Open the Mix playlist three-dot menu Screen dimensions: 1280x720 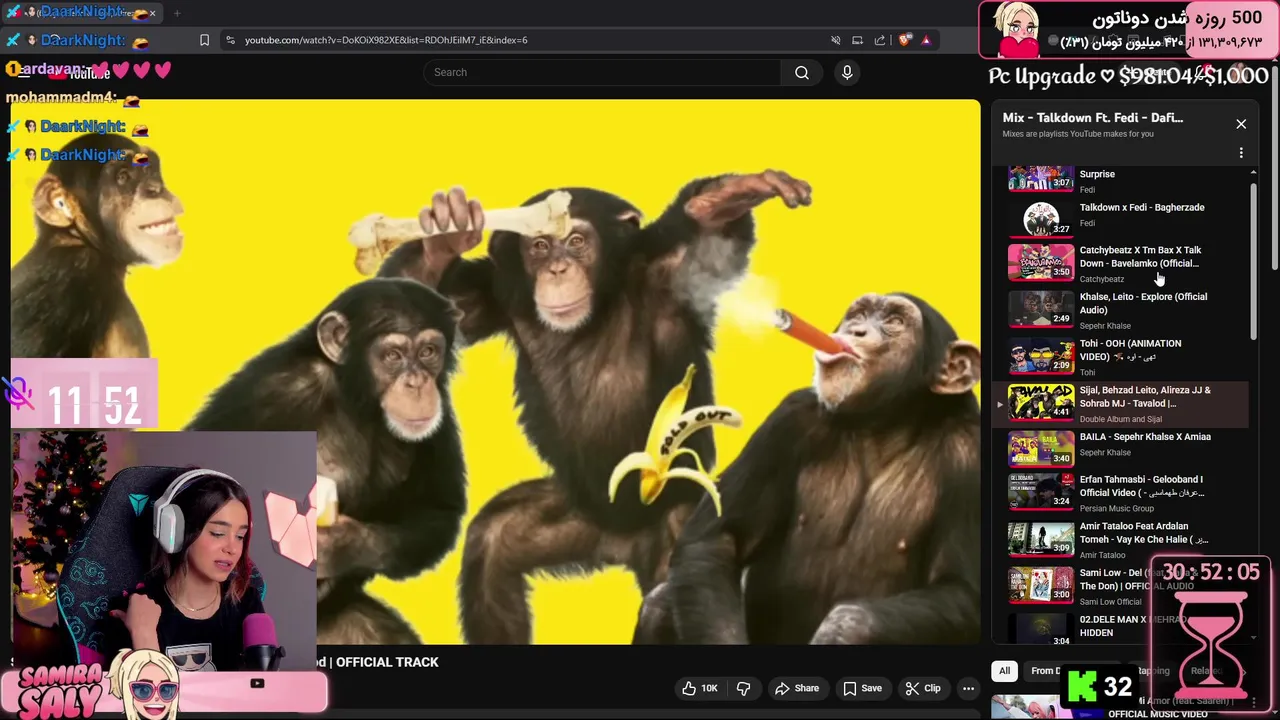[x=1241, y=153]
